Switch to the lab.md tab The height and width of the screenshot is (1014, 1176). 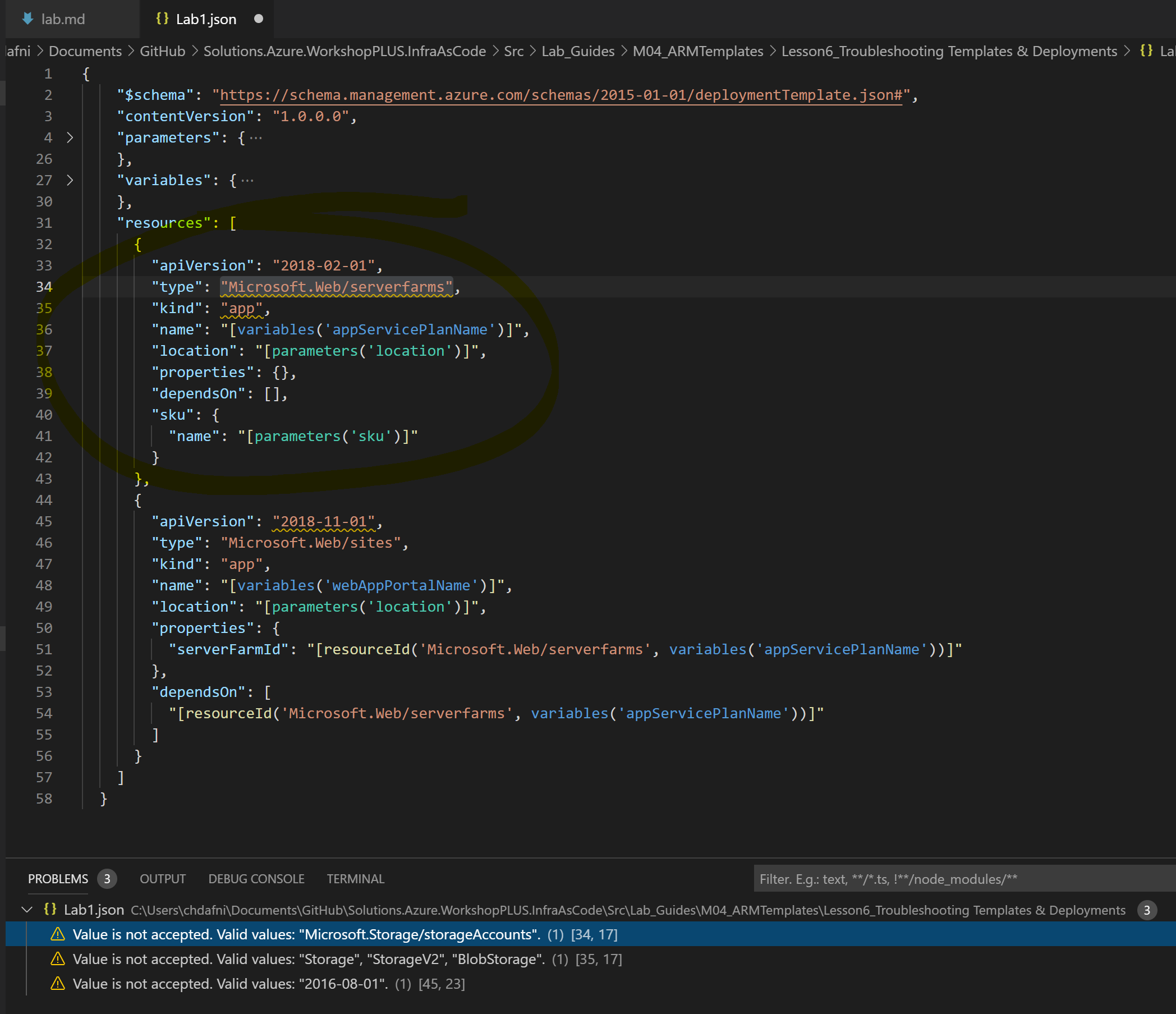pyautogui.click(x=62, y=19)
